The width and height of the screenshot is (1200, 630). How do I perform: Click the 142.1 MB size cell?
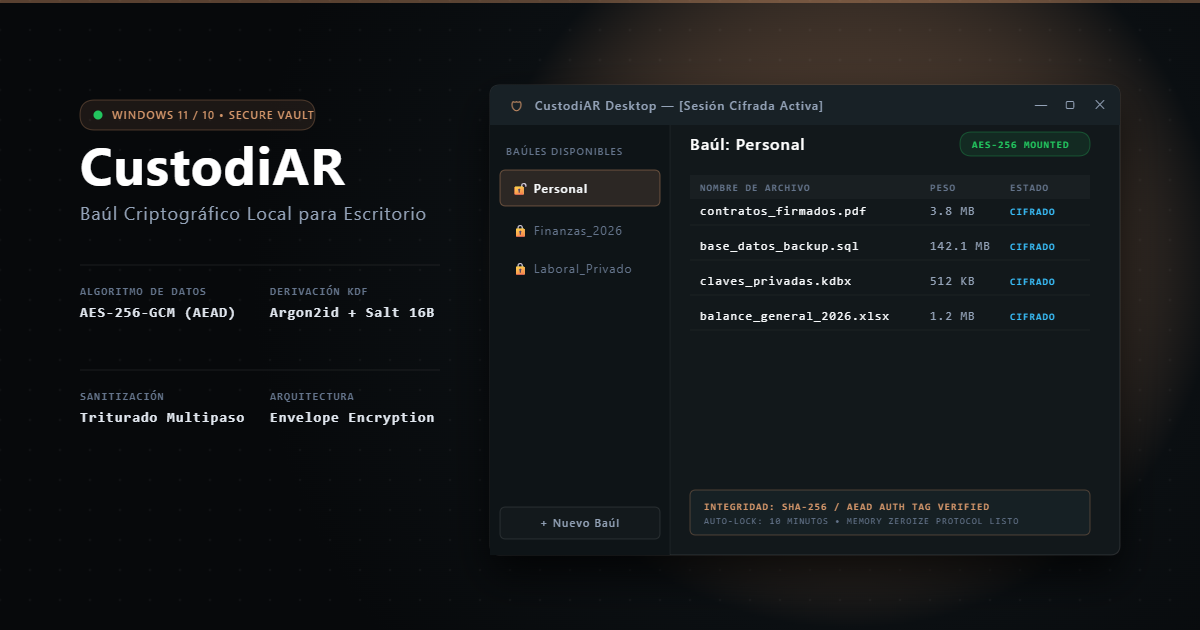coord(960,246)
